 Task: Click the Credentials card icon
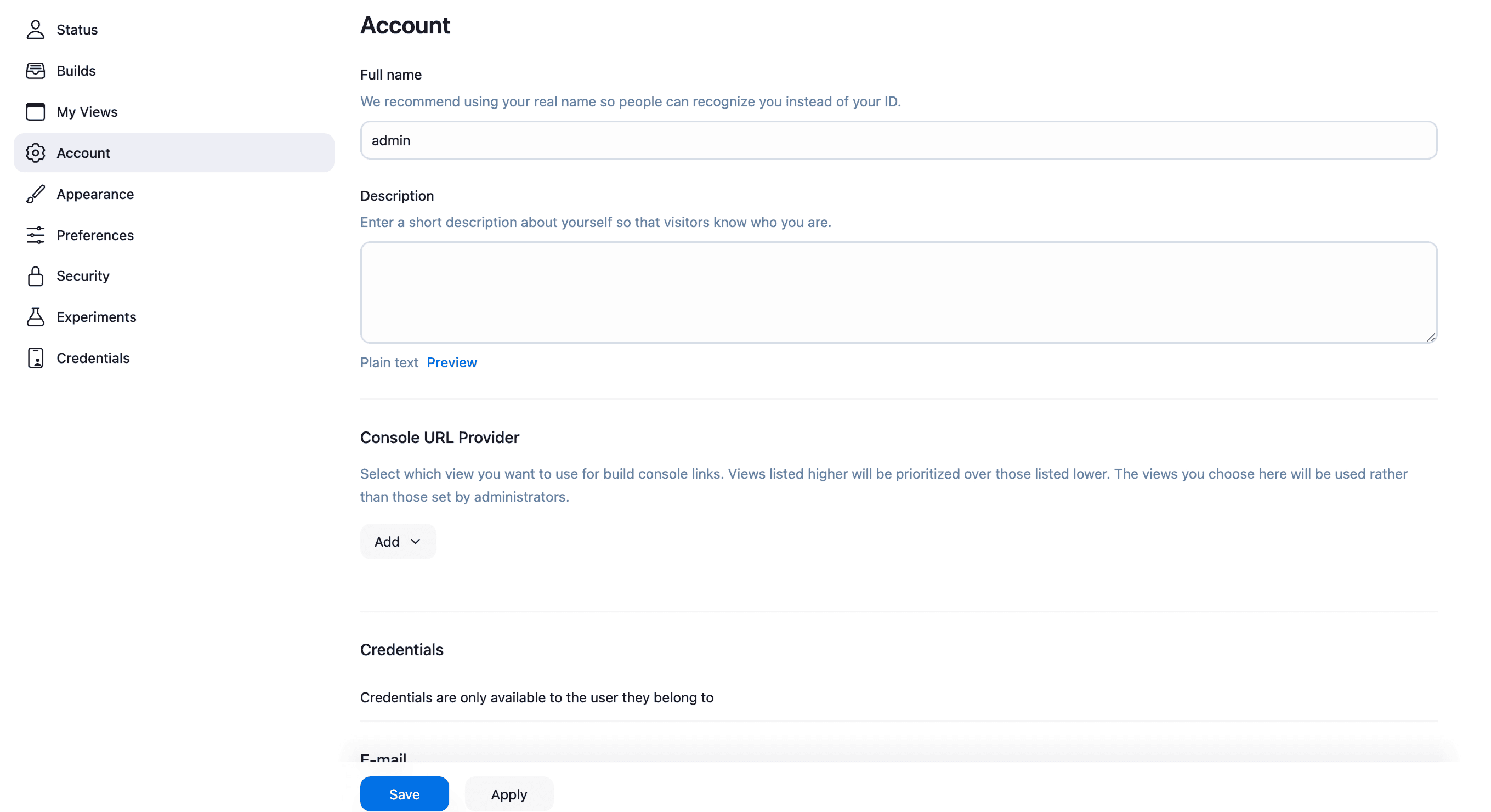(x=35, y=357)
